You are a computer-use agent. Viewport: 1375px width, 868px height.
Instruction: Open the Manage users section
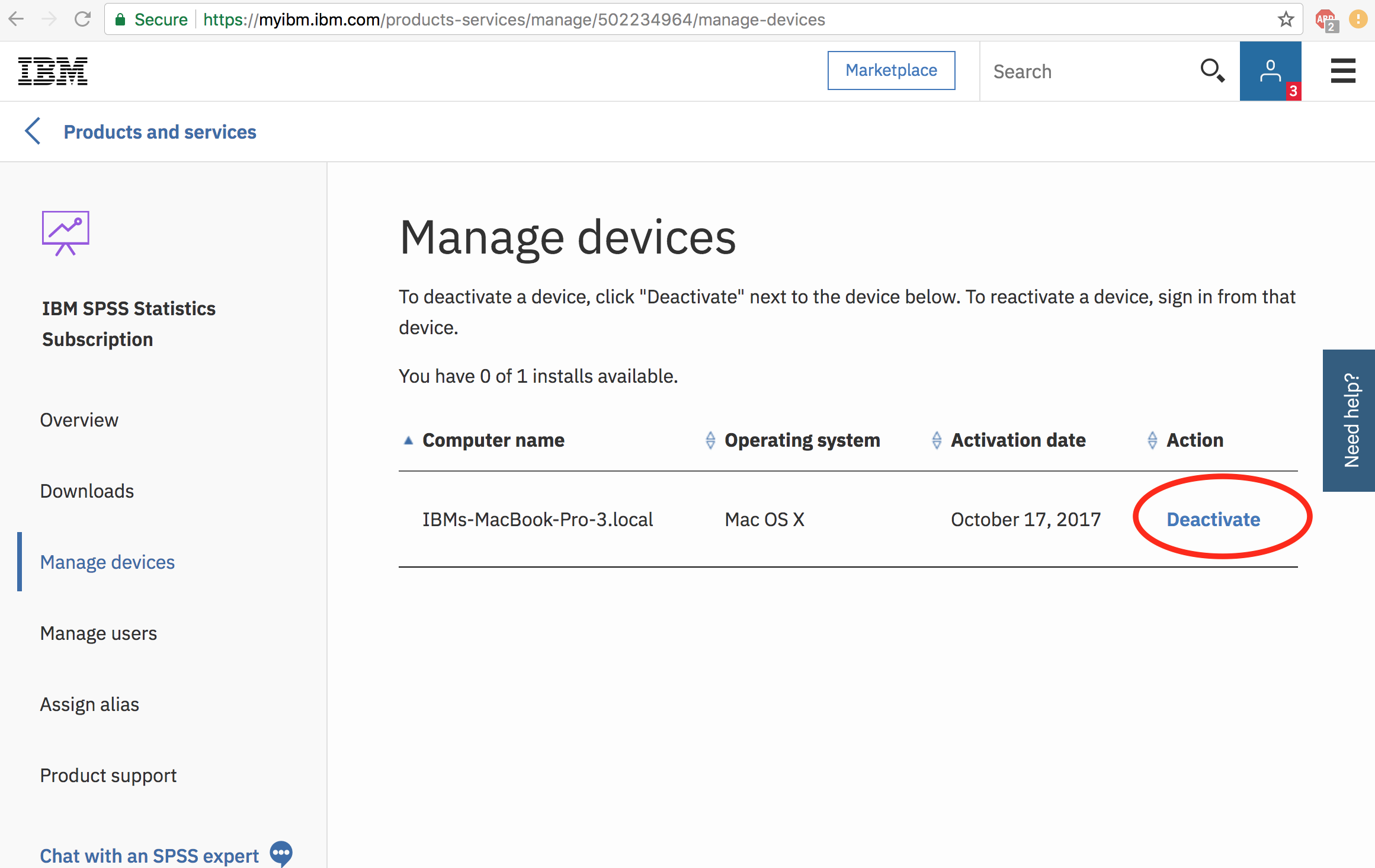click(98, 633)
